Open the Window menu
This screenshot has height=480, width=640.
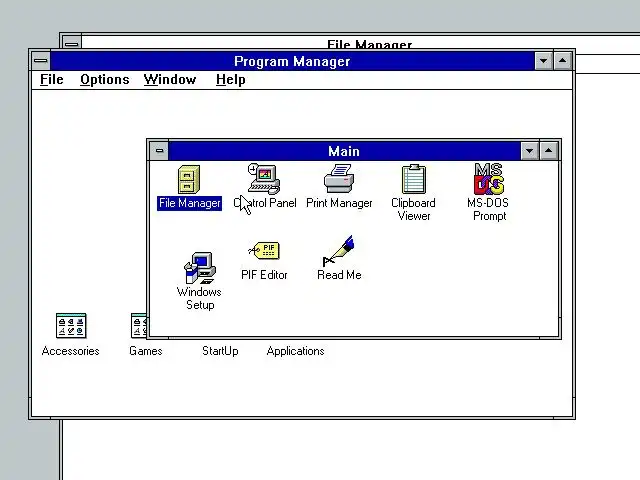170,80
